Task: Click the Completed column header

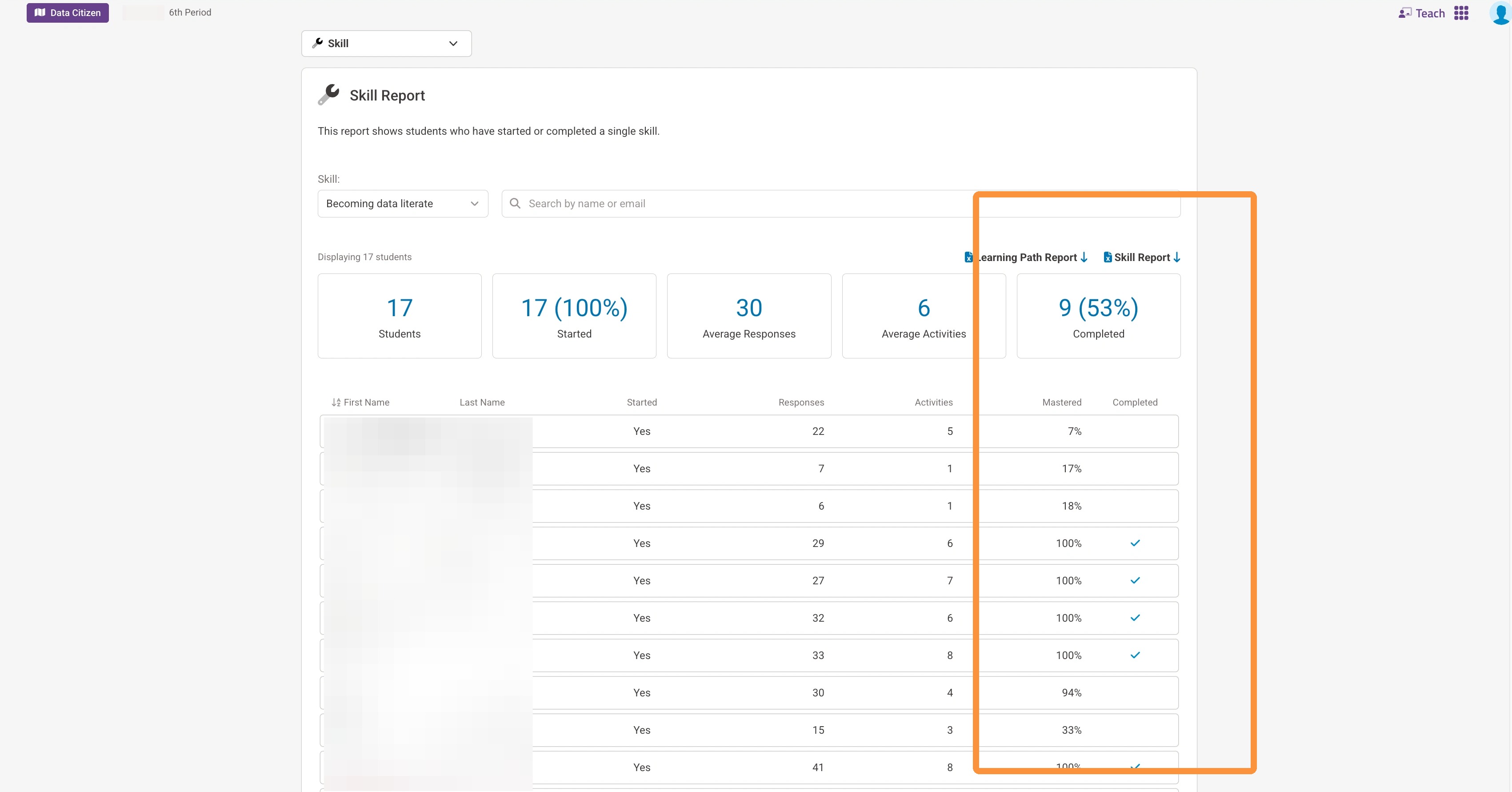Action: tap(1135, 402)
